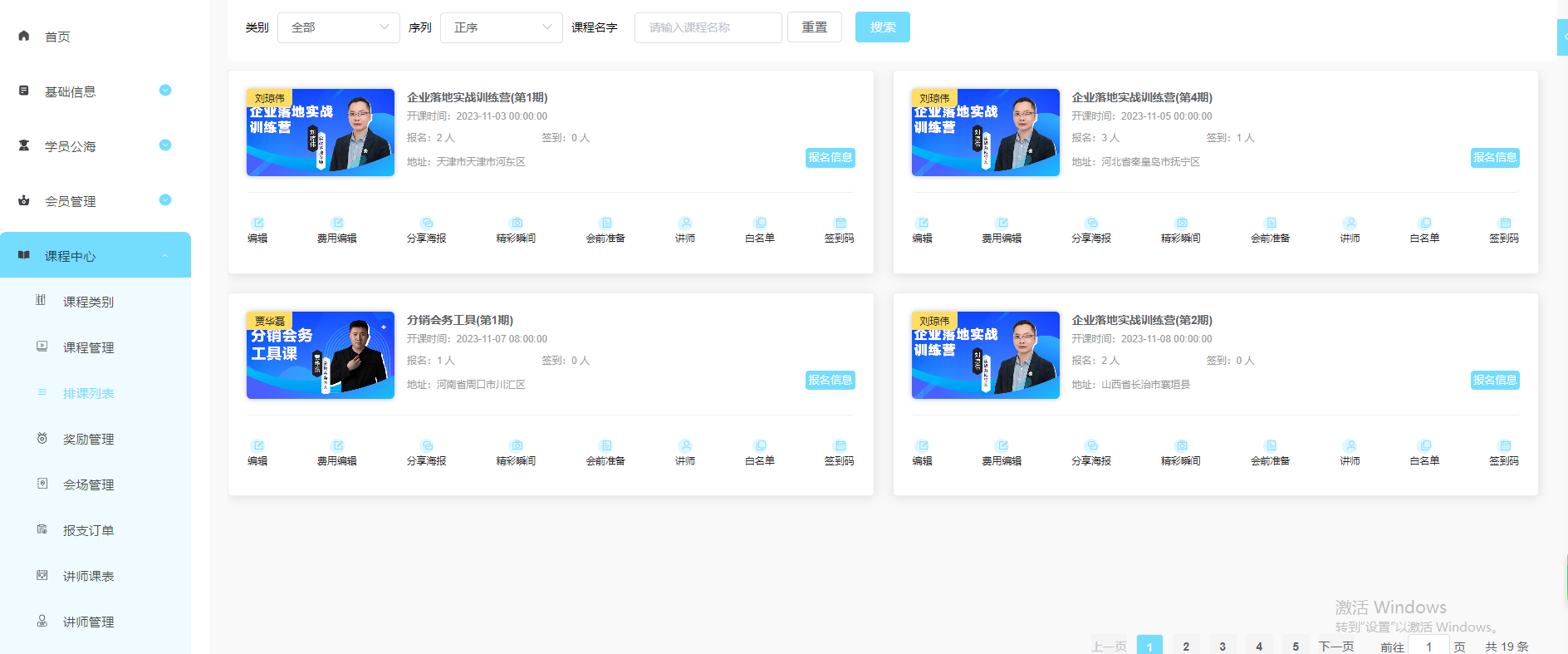
Task: Open 讲师管理 submenu item
Action: coord(96,622)
